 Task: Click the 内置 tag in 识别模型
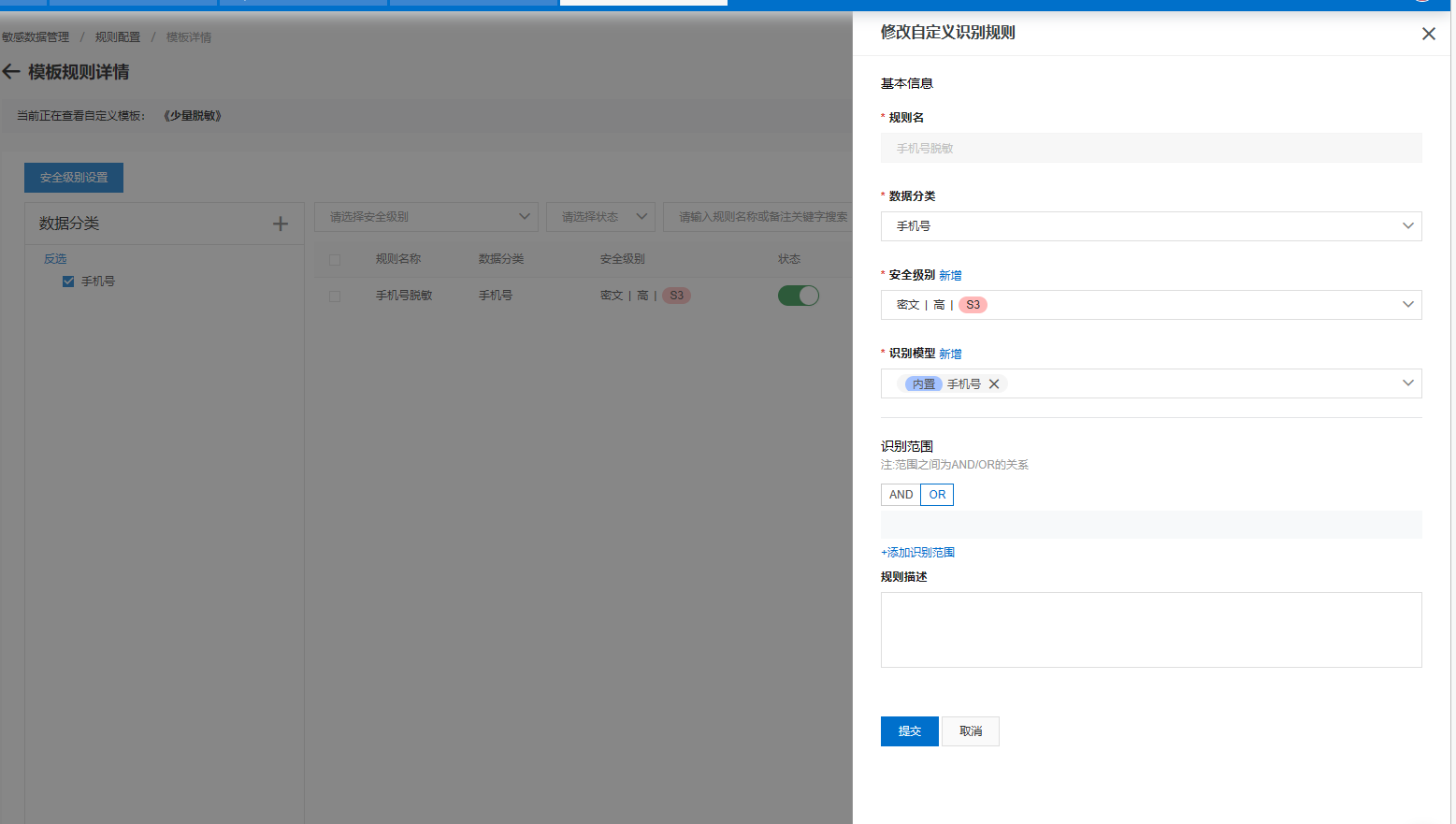[924, 383]
